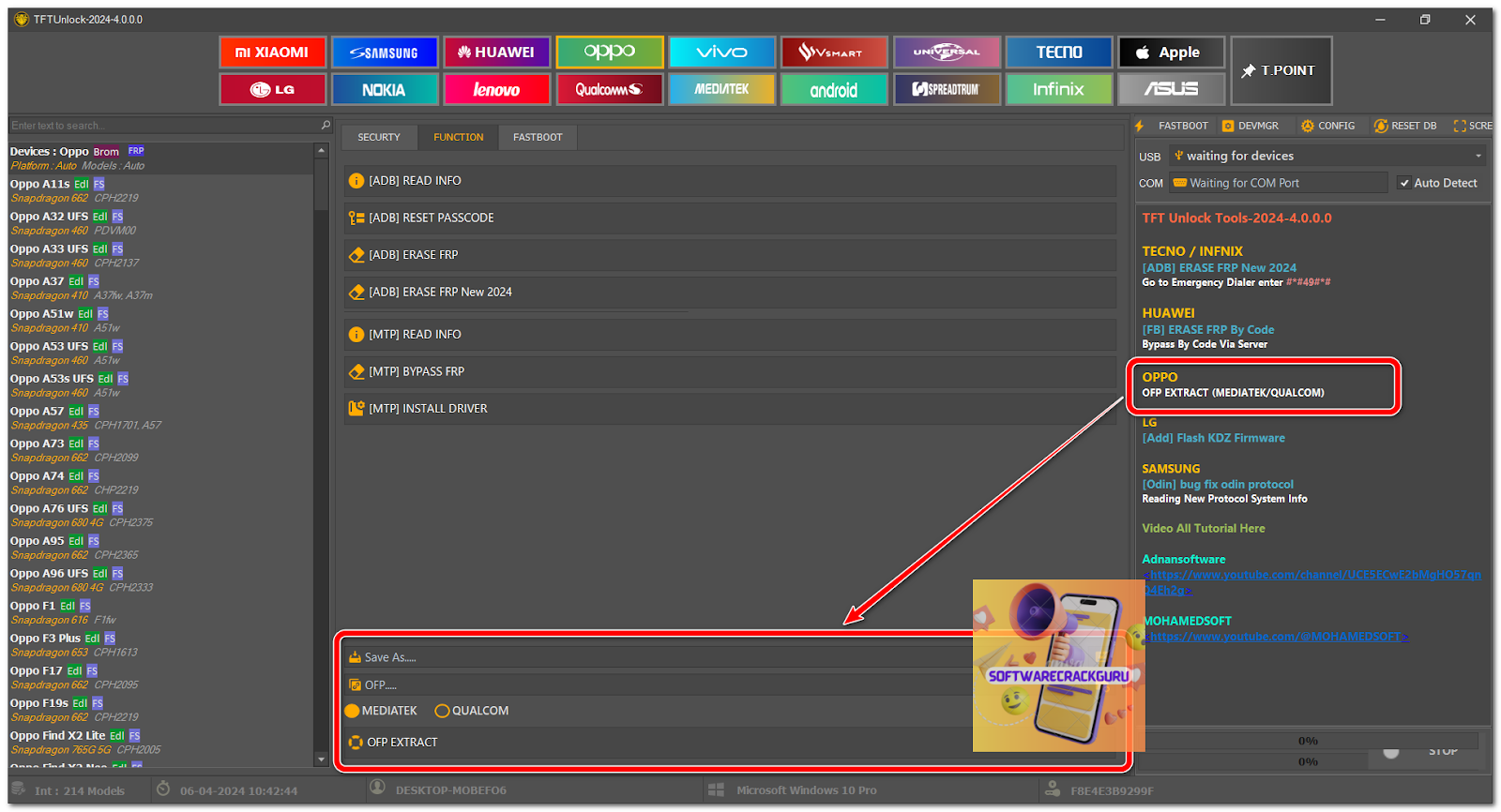
Task: Select the Tecno brand button
Action: coord(1059,53)
